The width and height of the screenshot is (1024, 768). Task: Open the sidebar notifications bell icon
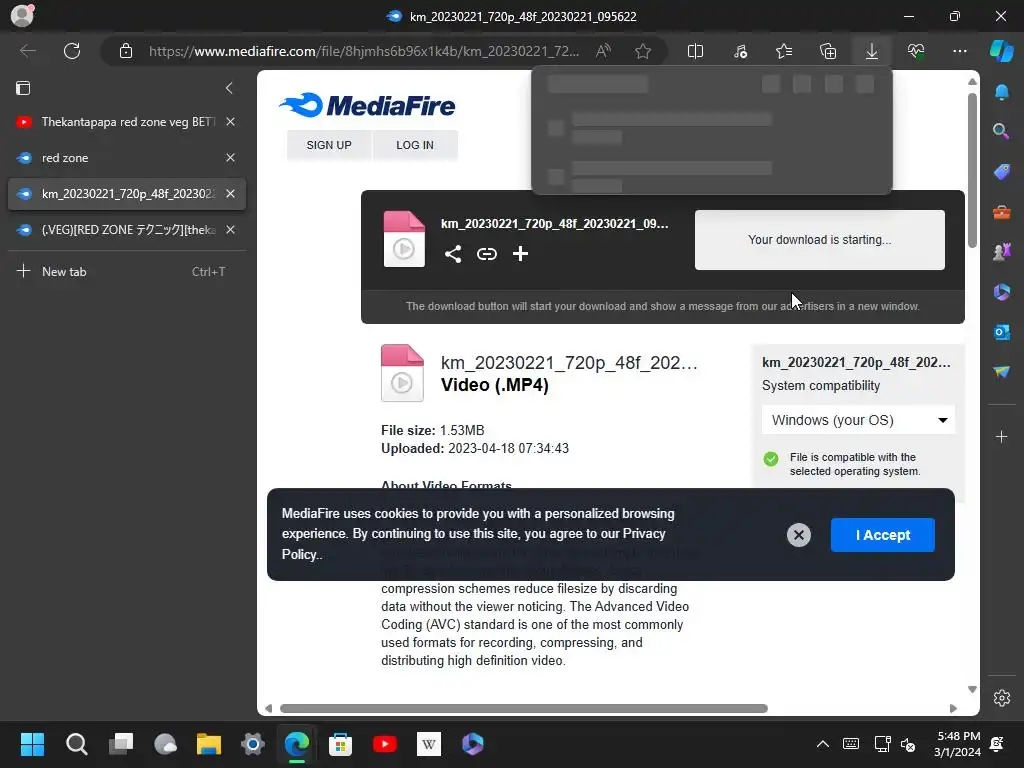pos(1002,92)
